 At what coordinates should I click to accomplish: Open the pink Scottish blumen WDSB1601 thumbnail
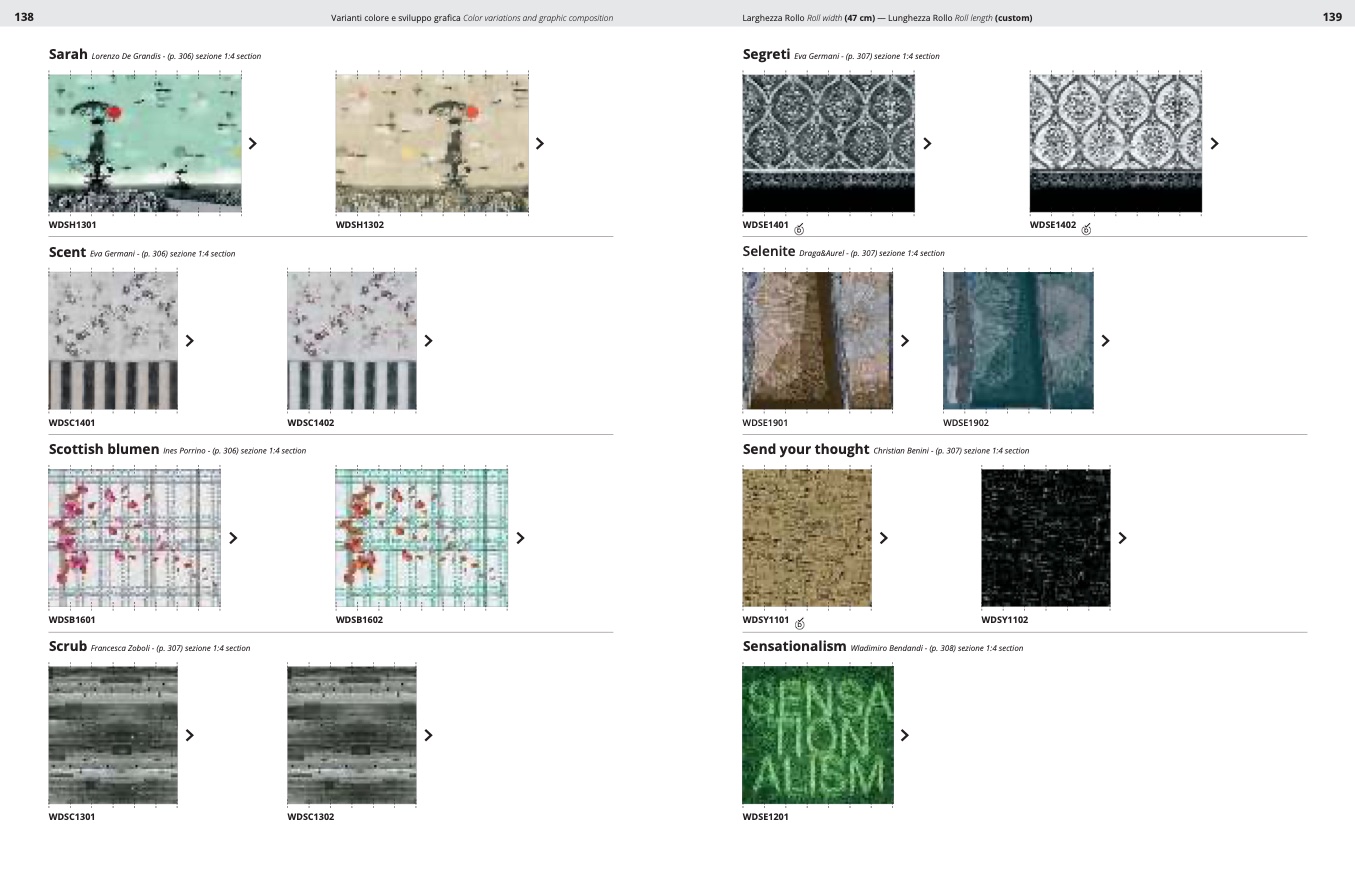(x=134, y=538)
